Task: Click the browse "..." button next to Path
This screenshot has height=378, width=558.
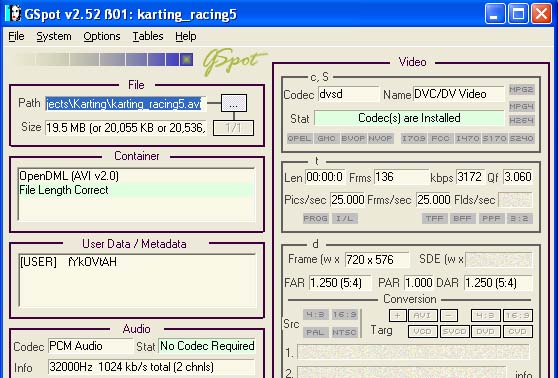Action: [234, 103]
